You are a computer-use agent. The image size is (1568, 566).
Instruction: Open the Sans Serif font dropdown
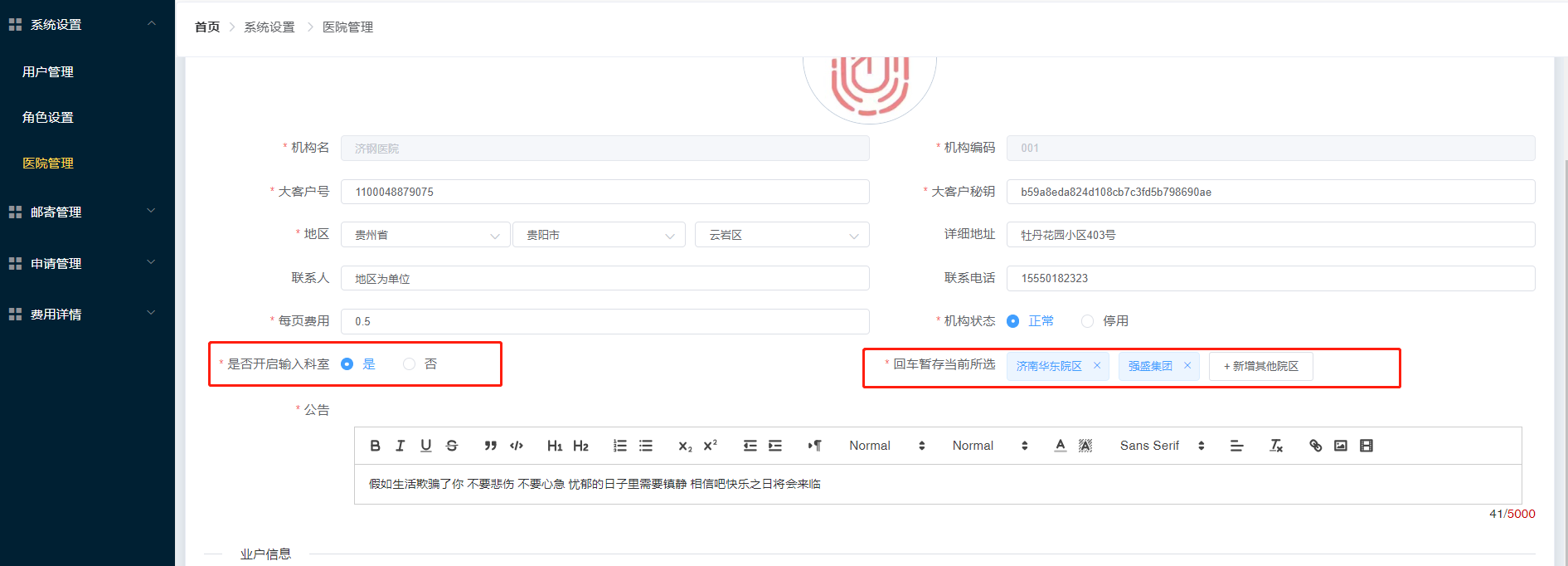tap(1161, 446)
